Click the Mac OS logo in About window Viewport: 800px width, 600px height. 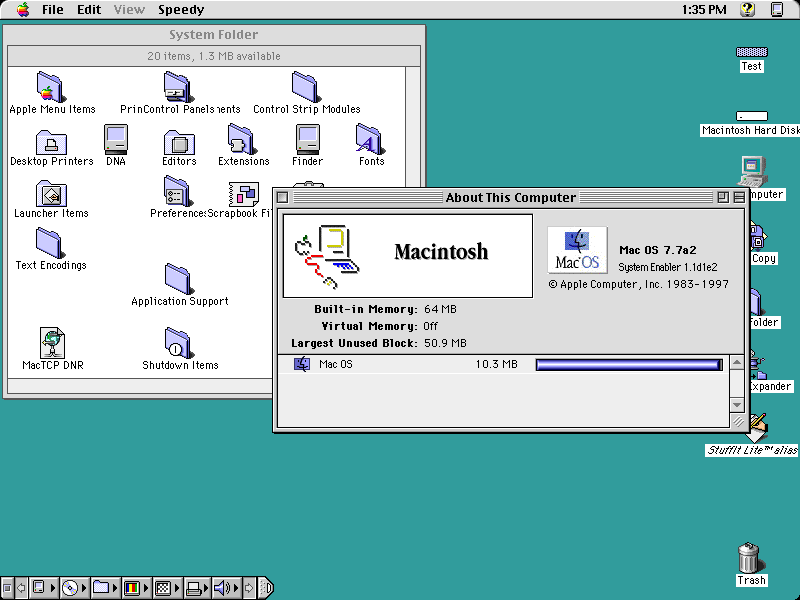[577, 250]
